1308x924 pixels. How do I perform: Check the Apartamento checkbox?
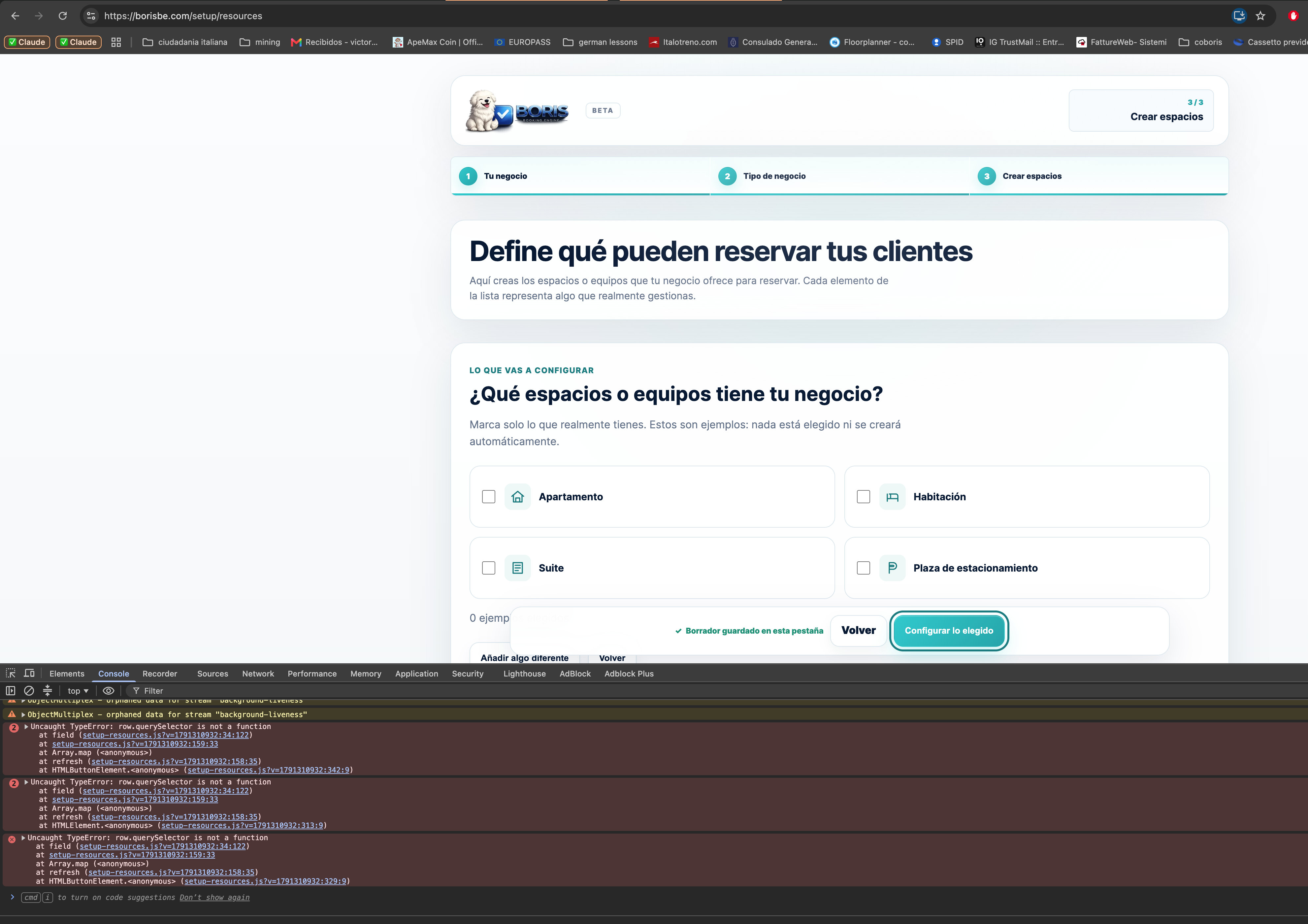tap(489, 497)
